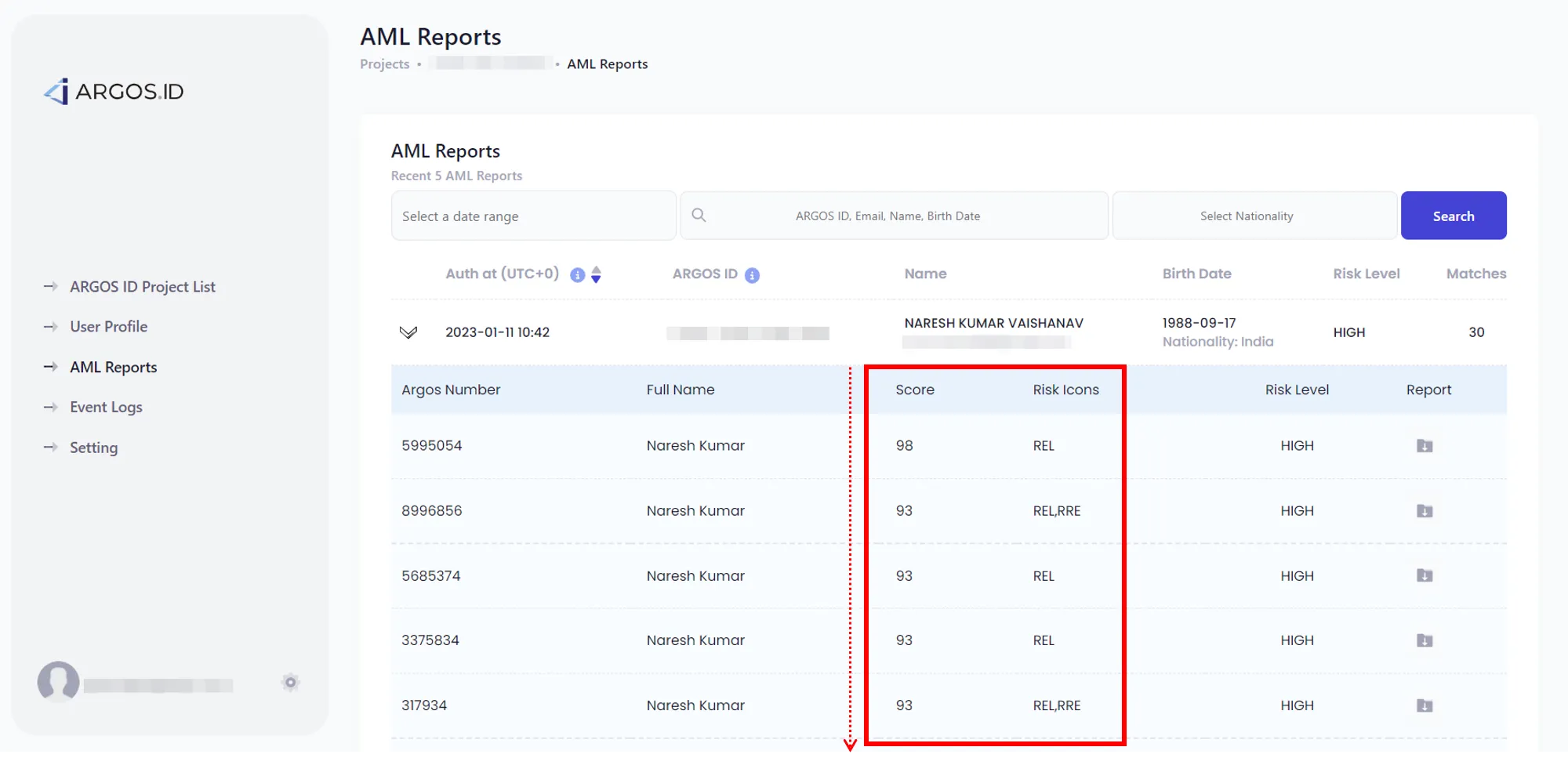Open the Select Nationality dropdown
The image size is (1568, 765).
tap(1254, 216)
